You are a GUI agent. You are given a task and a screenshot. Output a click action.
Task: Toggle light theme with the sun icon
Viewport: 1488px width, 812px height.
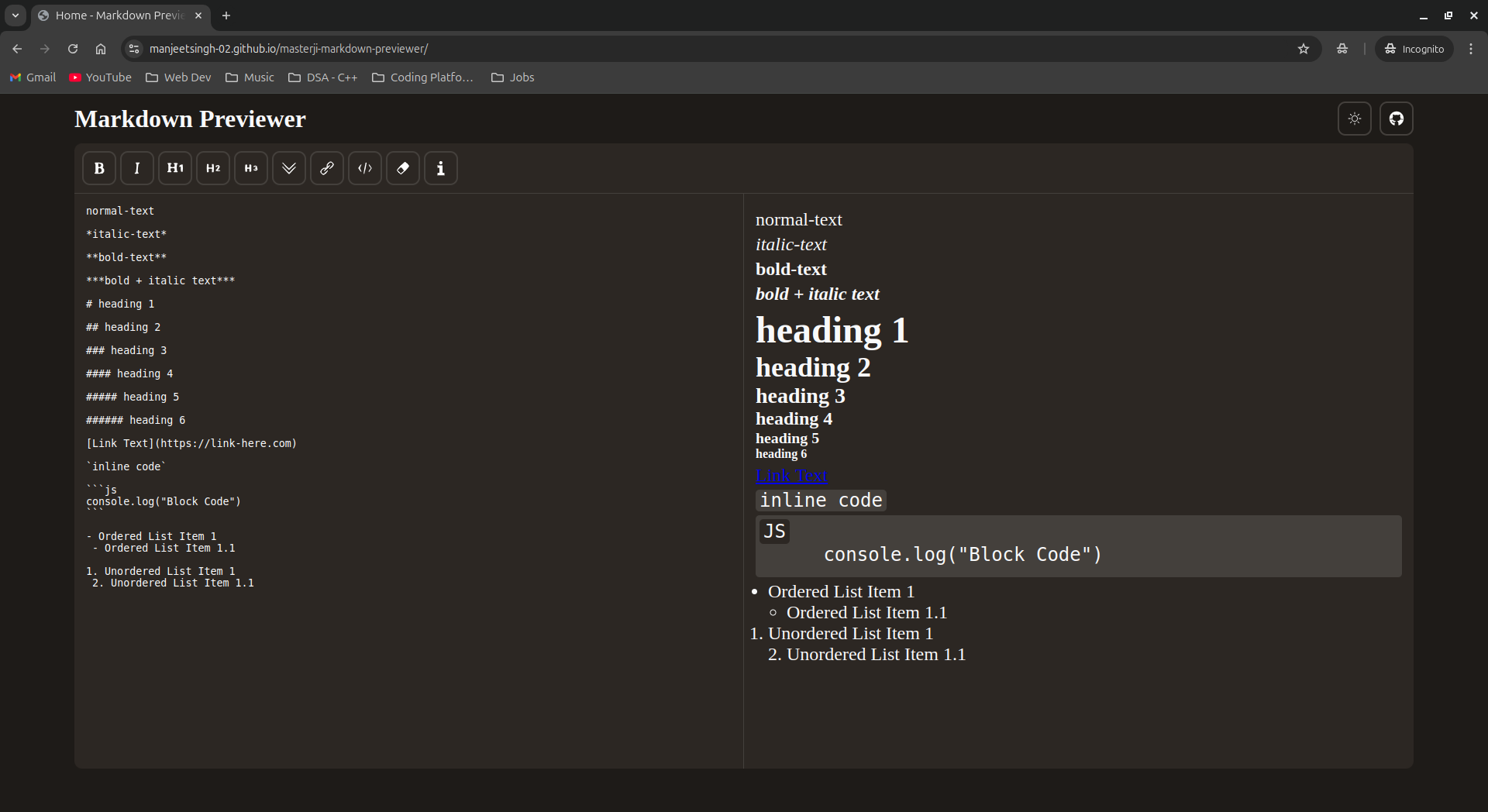click(x=1355, y=119)
